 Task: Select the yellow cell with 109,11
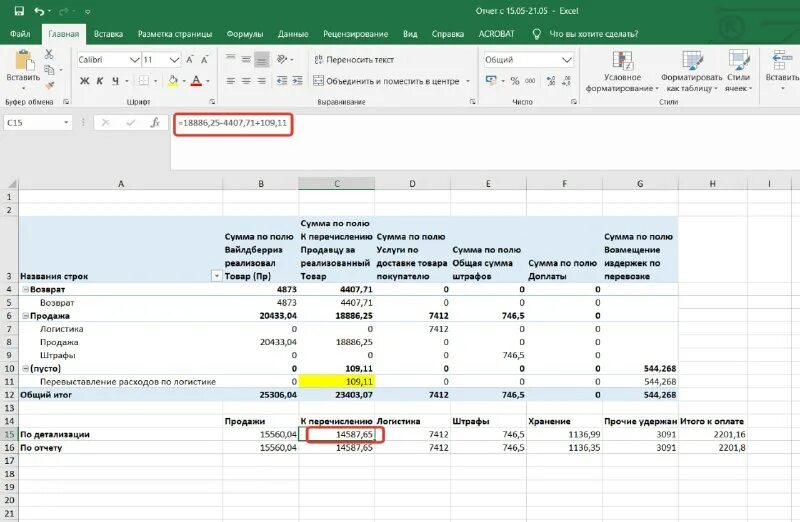[337, 381]
